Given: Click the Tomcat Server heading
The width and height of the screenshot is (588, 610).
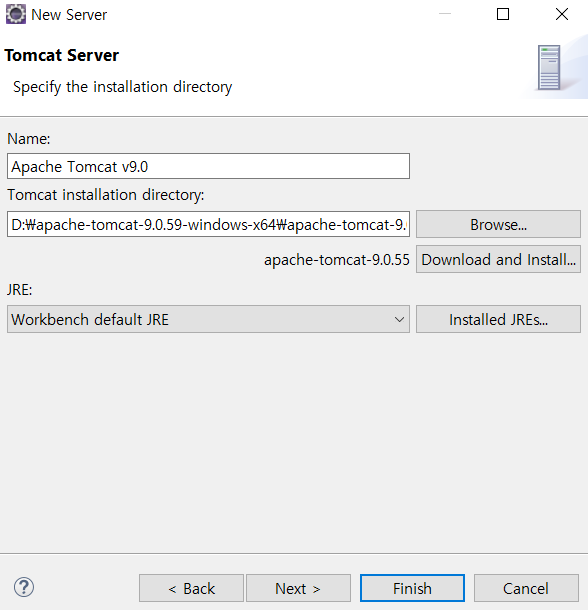Looking at the screenshot, I should point(61,55).
